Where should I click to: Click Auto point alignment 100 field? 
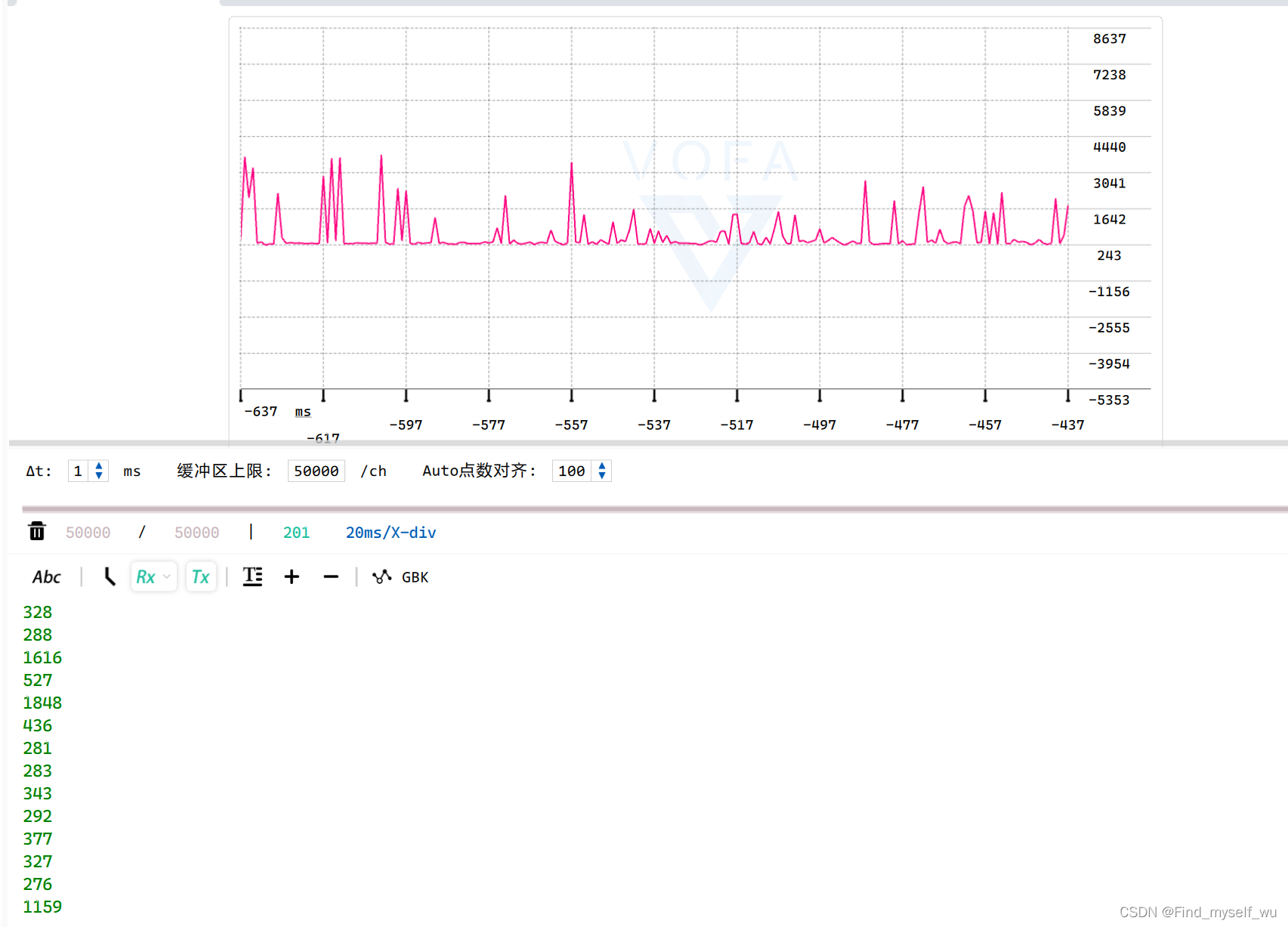pyautogui.click(x=572, y=471)
